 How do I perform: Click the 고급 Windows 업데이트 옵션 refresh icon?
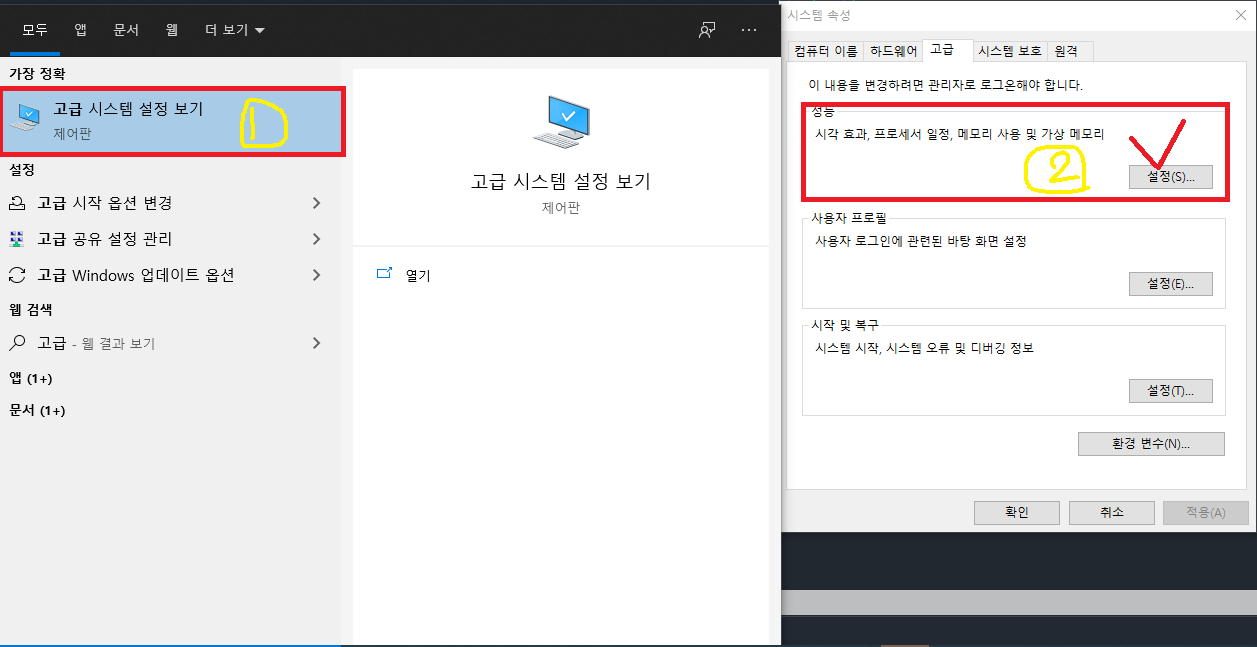point(17,275)
